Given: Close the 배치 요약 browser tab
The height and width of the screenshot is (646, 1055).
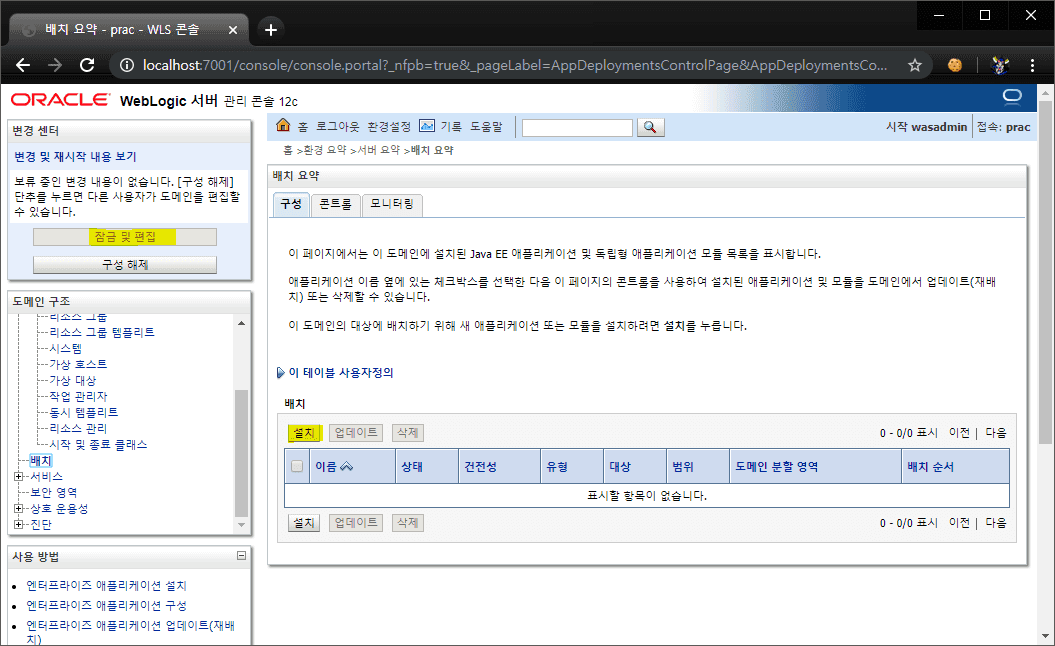Looking at the screenshot, I should (x=233, y=30).
